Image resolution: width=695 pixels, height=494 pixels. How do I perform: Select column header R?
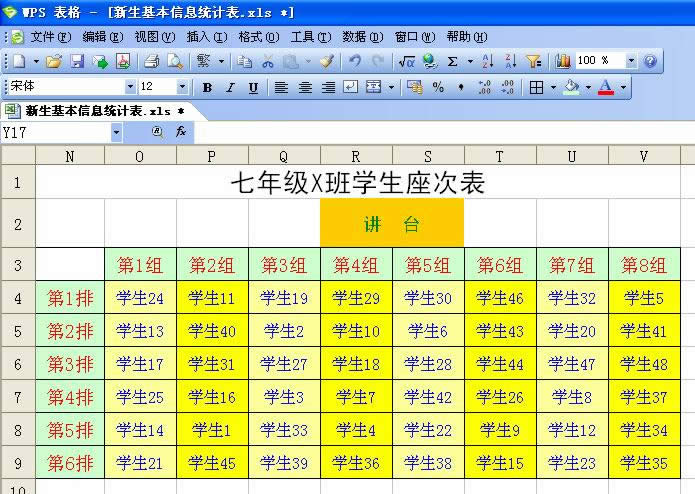pos(356,156)
